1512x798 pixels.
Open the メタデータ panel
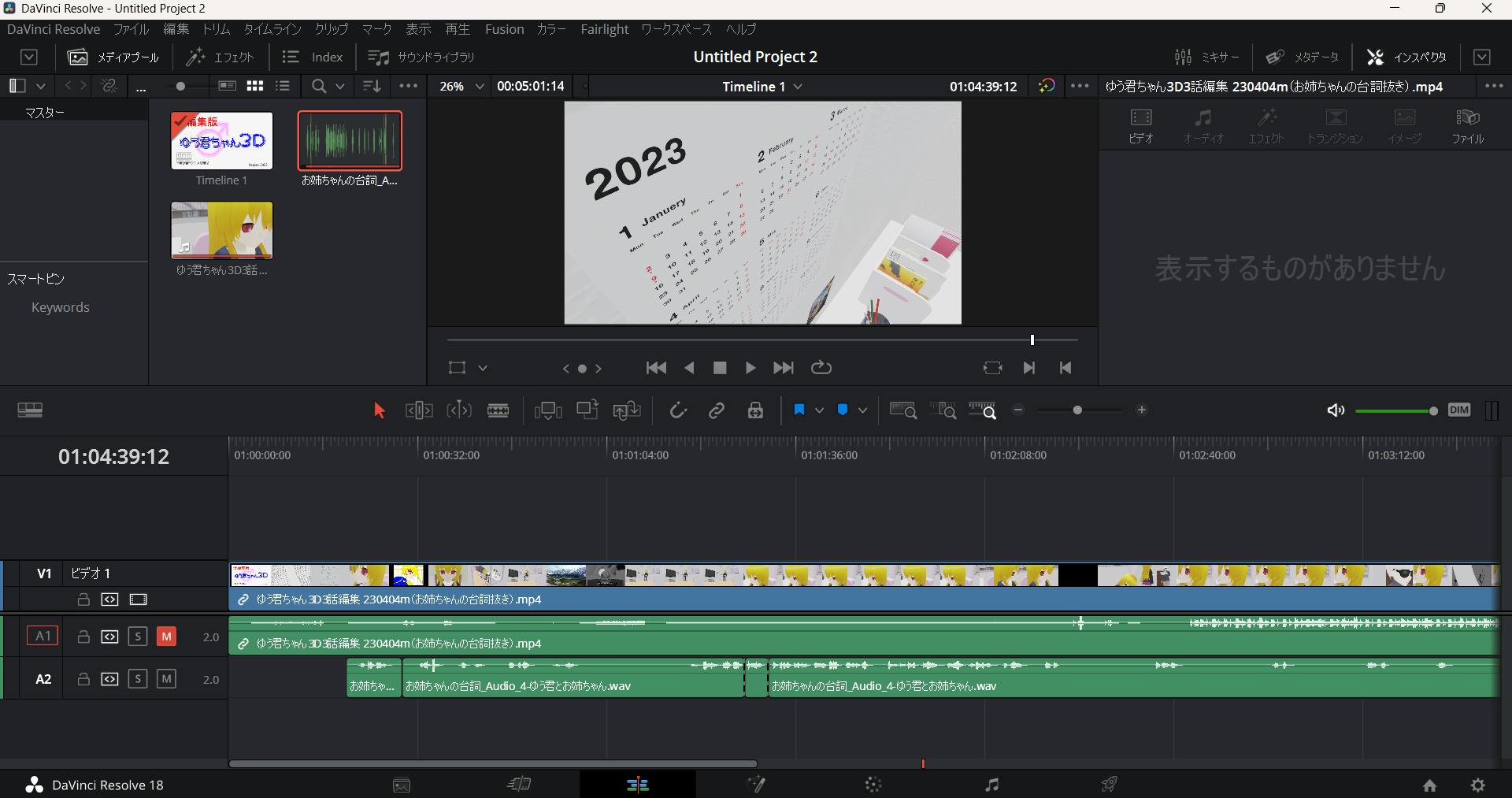tap(1302, 58)
